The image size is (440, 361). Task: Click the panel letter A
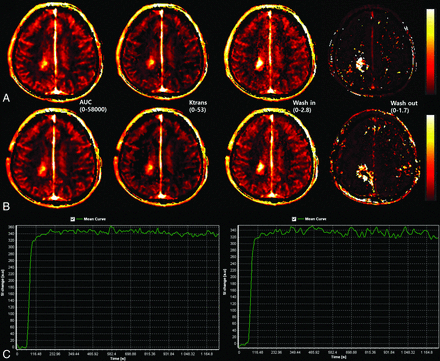[x=6, y=98]
